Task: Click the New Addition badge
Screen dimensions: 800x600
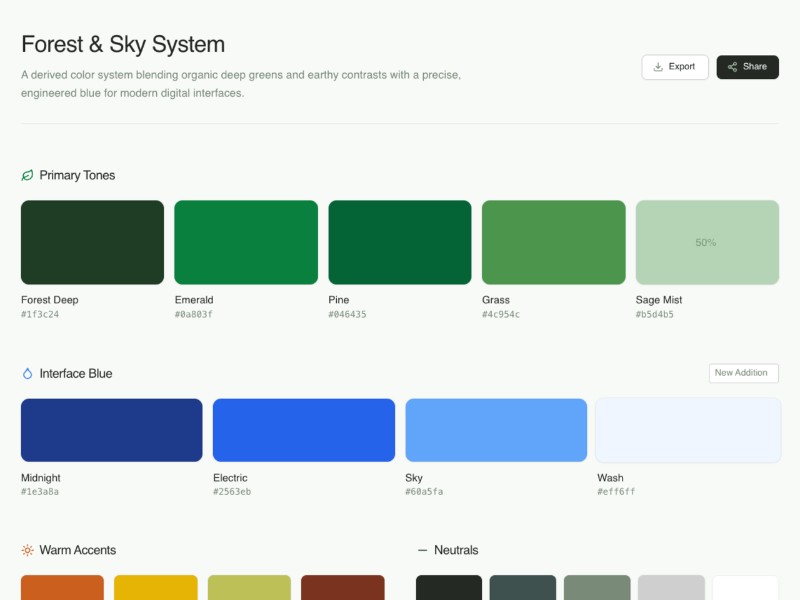Action: 744,373
